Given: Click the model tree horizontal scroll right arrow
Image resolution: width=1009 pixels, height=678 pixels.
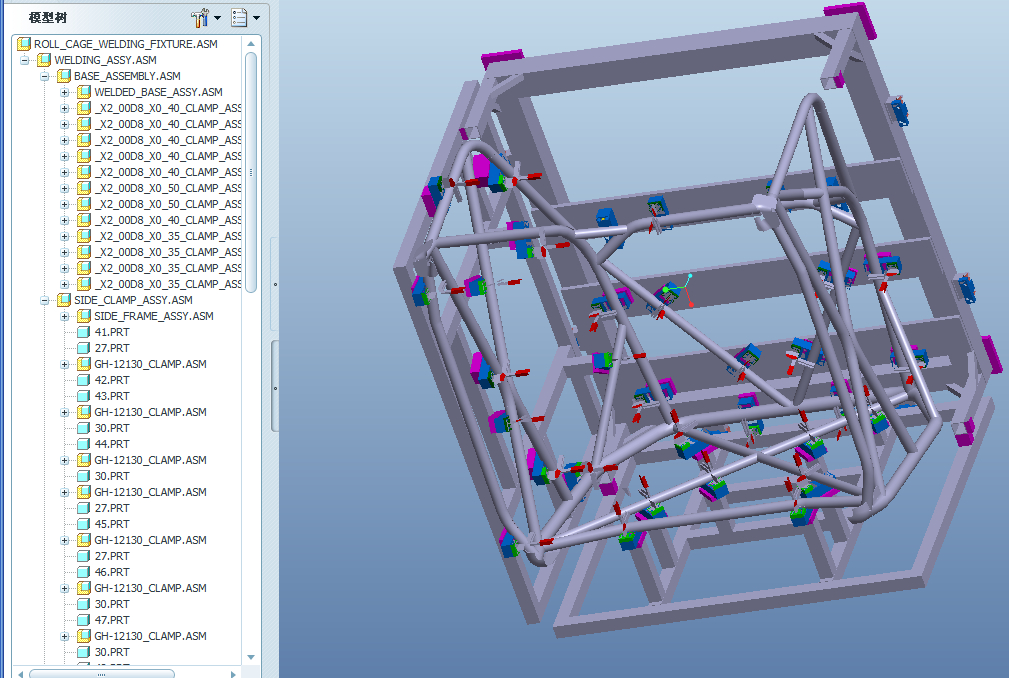Looking at the screenshot, I should [233, 674].
